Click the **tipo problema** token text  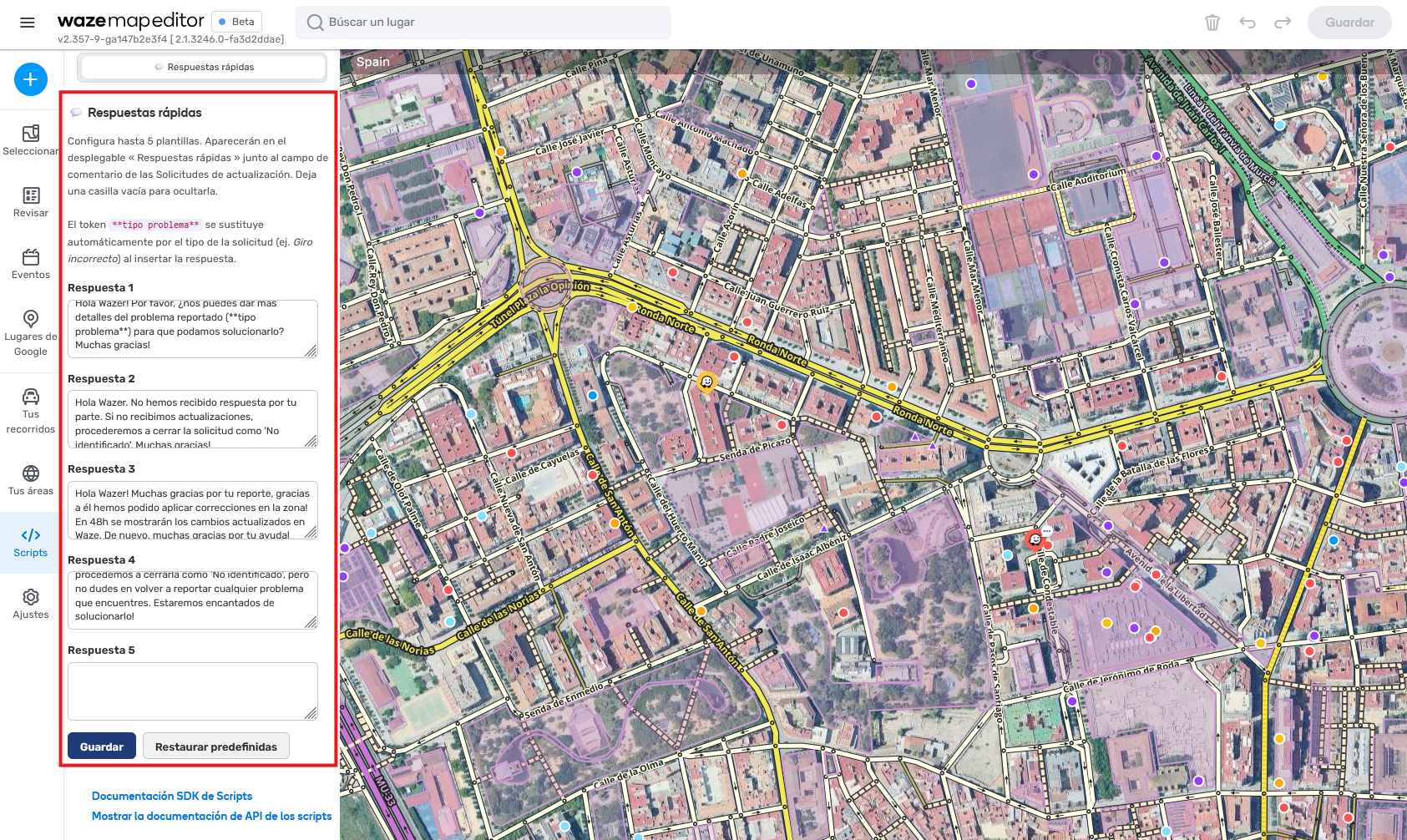click(x=156, y=225)
